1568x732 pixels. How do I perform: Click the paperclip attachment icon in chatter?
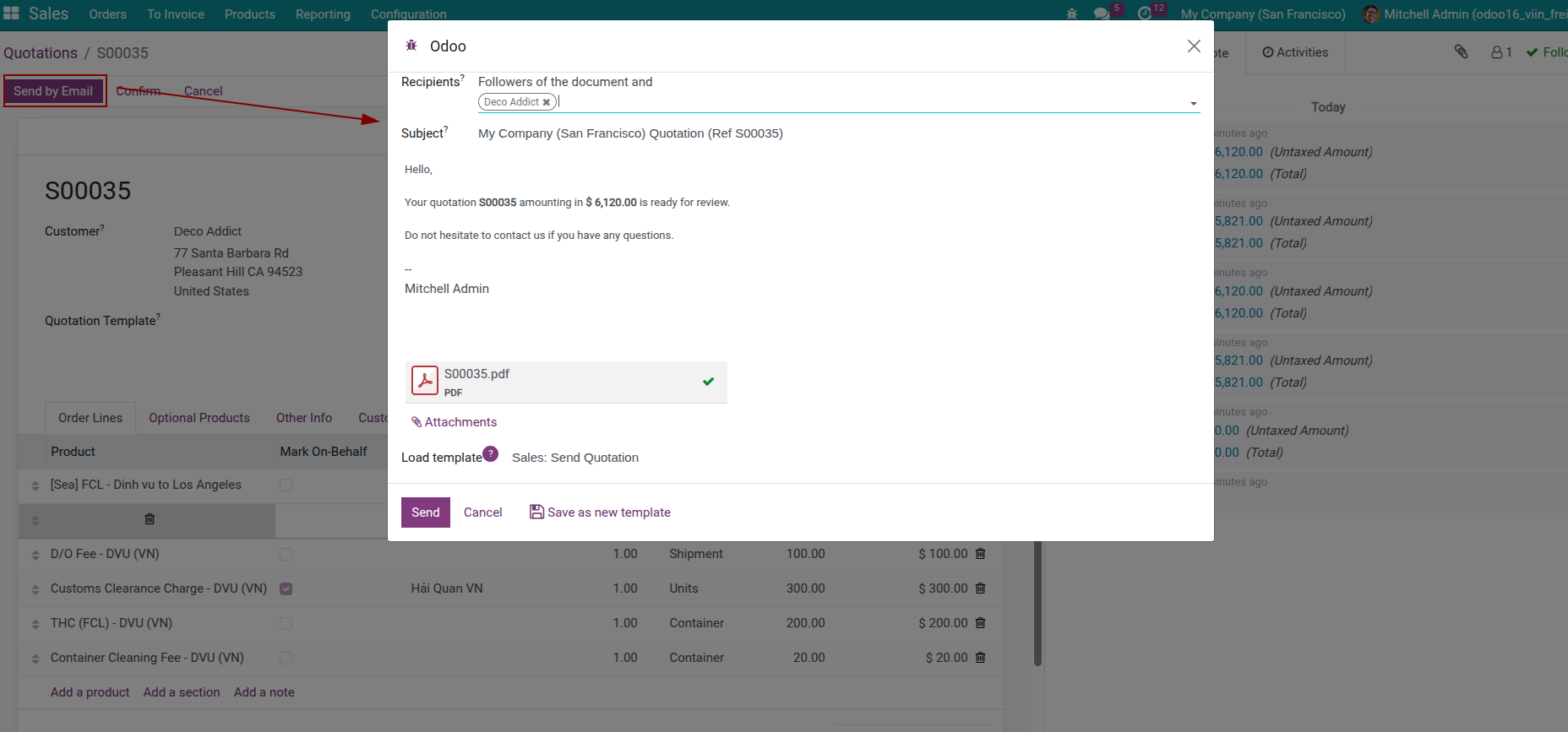click(x=1461, y=52)
